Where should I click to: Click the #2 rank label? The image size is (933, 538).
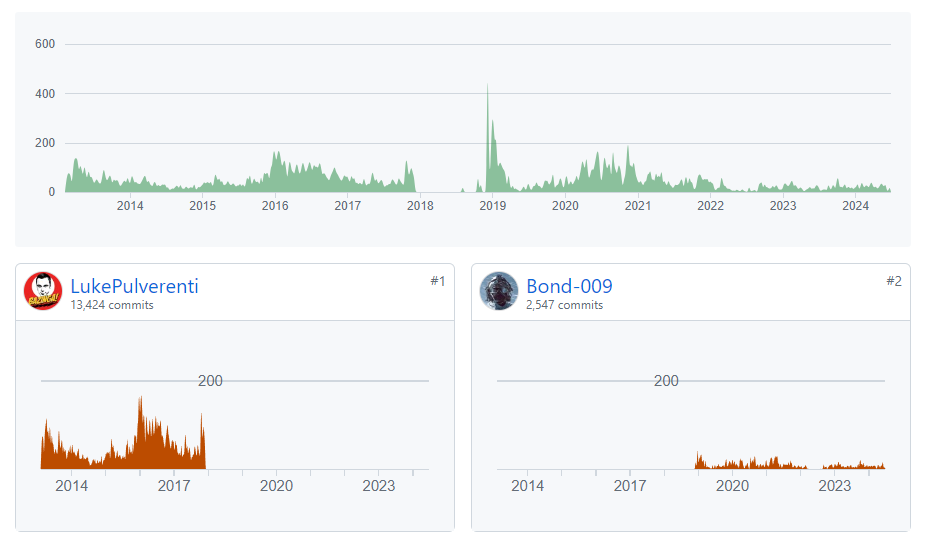tap(894, 281)
